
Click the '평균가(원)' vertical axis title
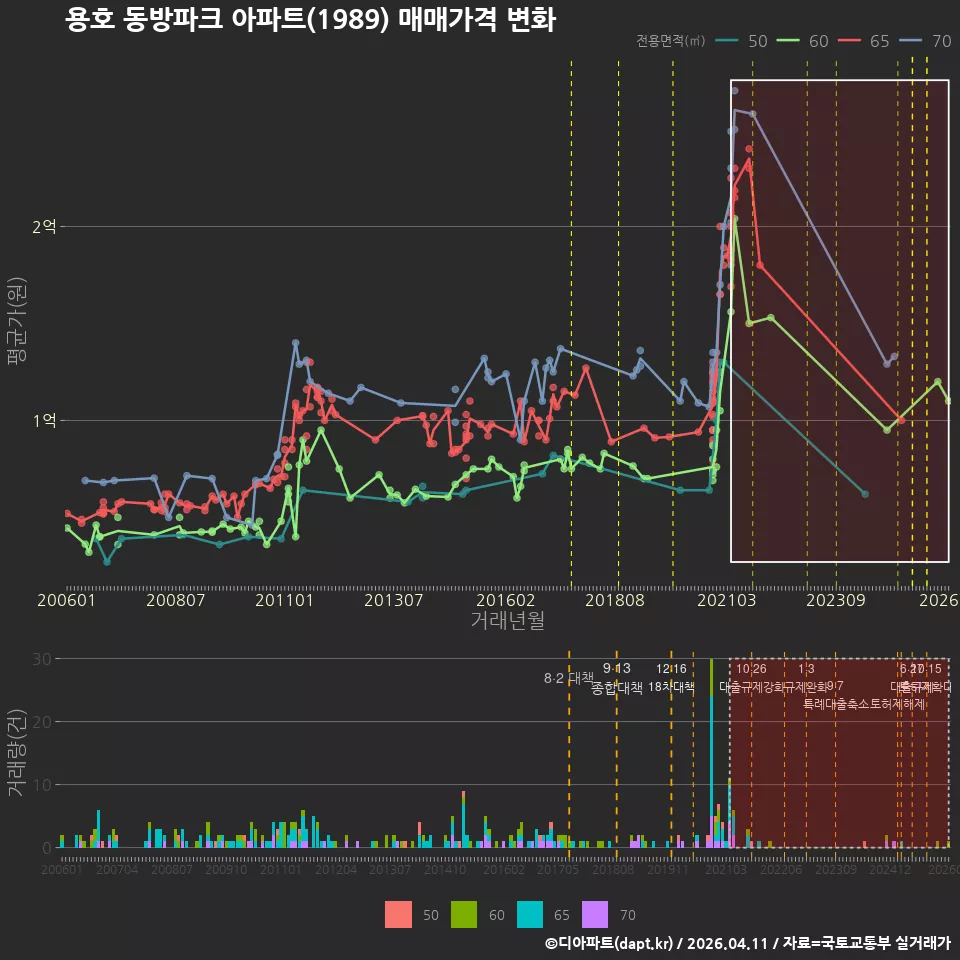[x=17, y=321]
